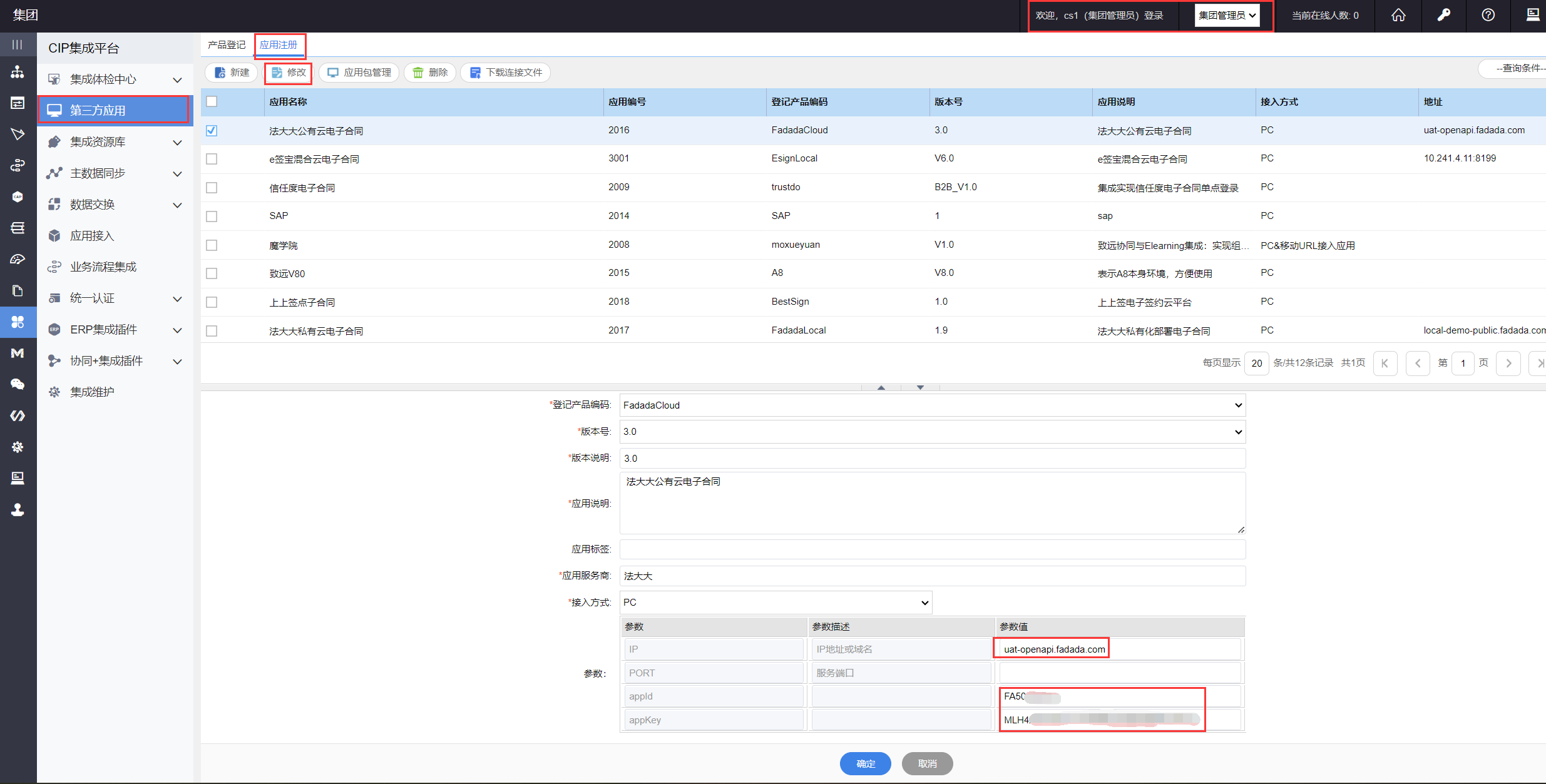Select 应用接入 in the left menu
Viewport: 1546px width, 784px height.
pos(92,236)
